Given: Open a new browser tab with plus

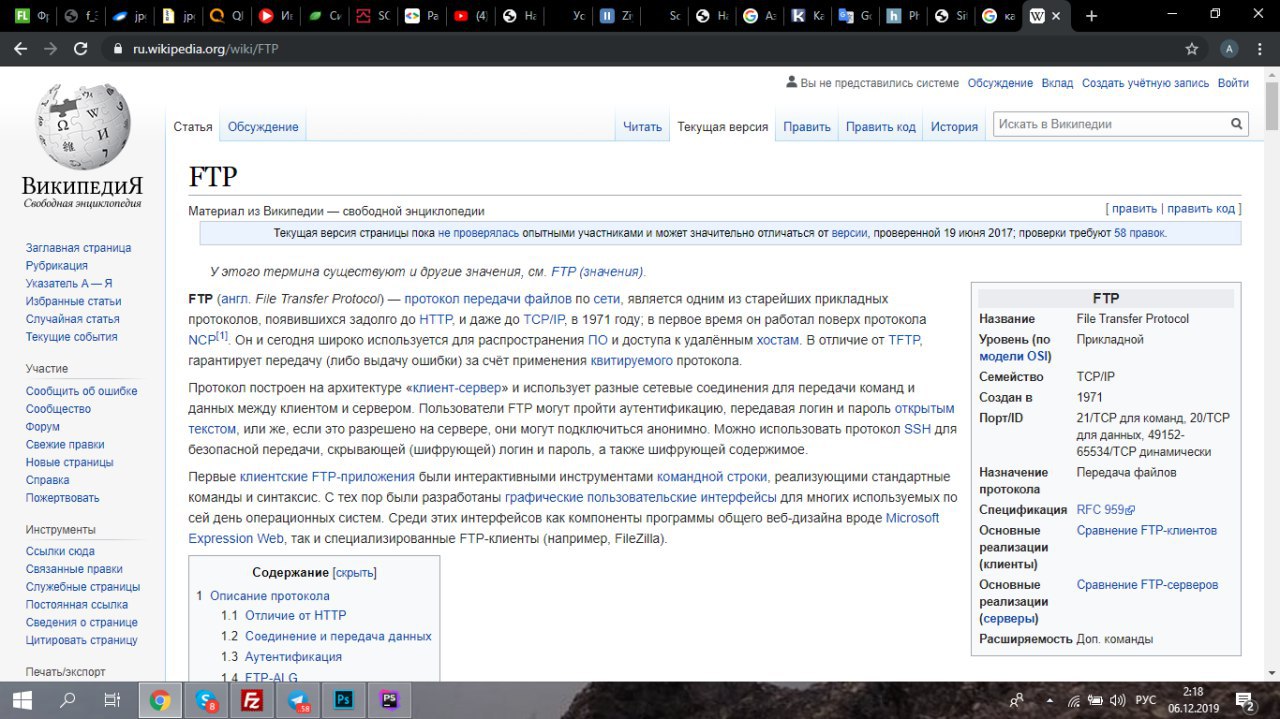Looking at the screenshot, I should [x=1091, y=16].
